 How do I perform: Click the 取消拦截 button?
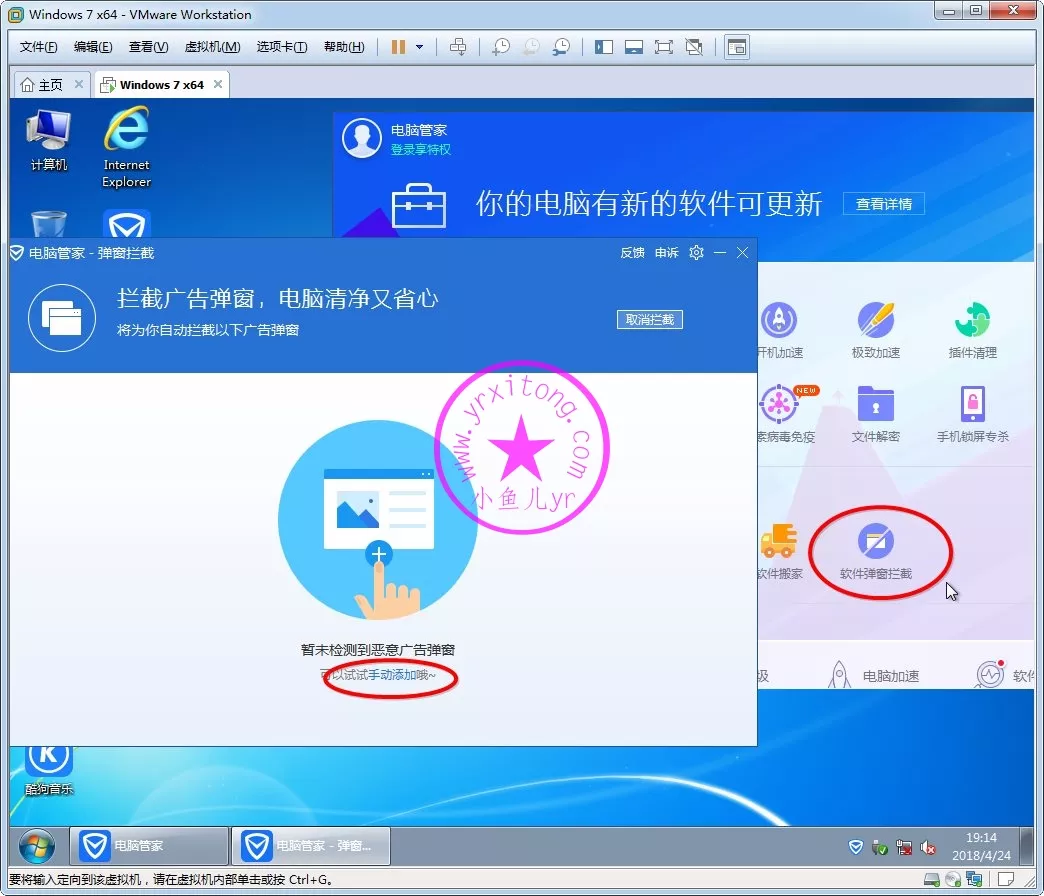[x=650, y=320]
